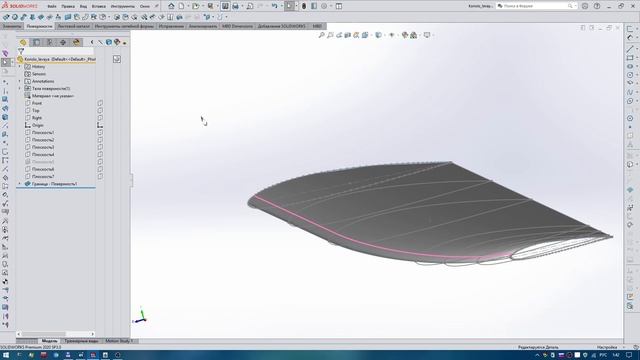Expand the Annotations tree node
Image resolution: width=640 pixels, height=360 pixels.
click(20, 81)
